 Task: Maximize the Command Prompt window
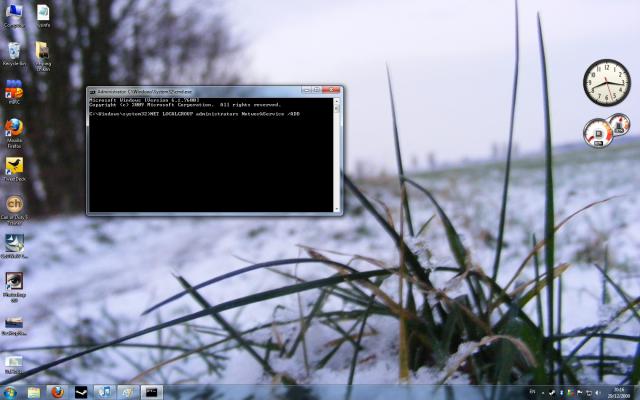pos(317,91)
